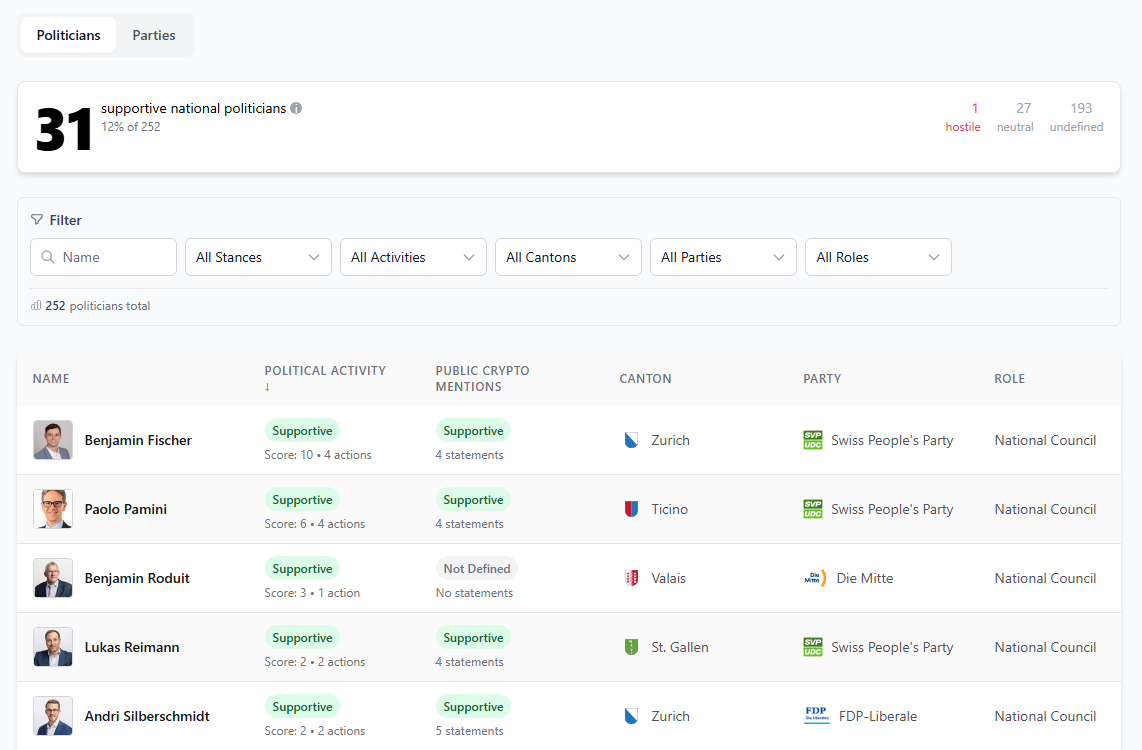Click the St. Gallen canton flag icon
The width and height of the screenshot is (1142, 750).
(631, 647)
